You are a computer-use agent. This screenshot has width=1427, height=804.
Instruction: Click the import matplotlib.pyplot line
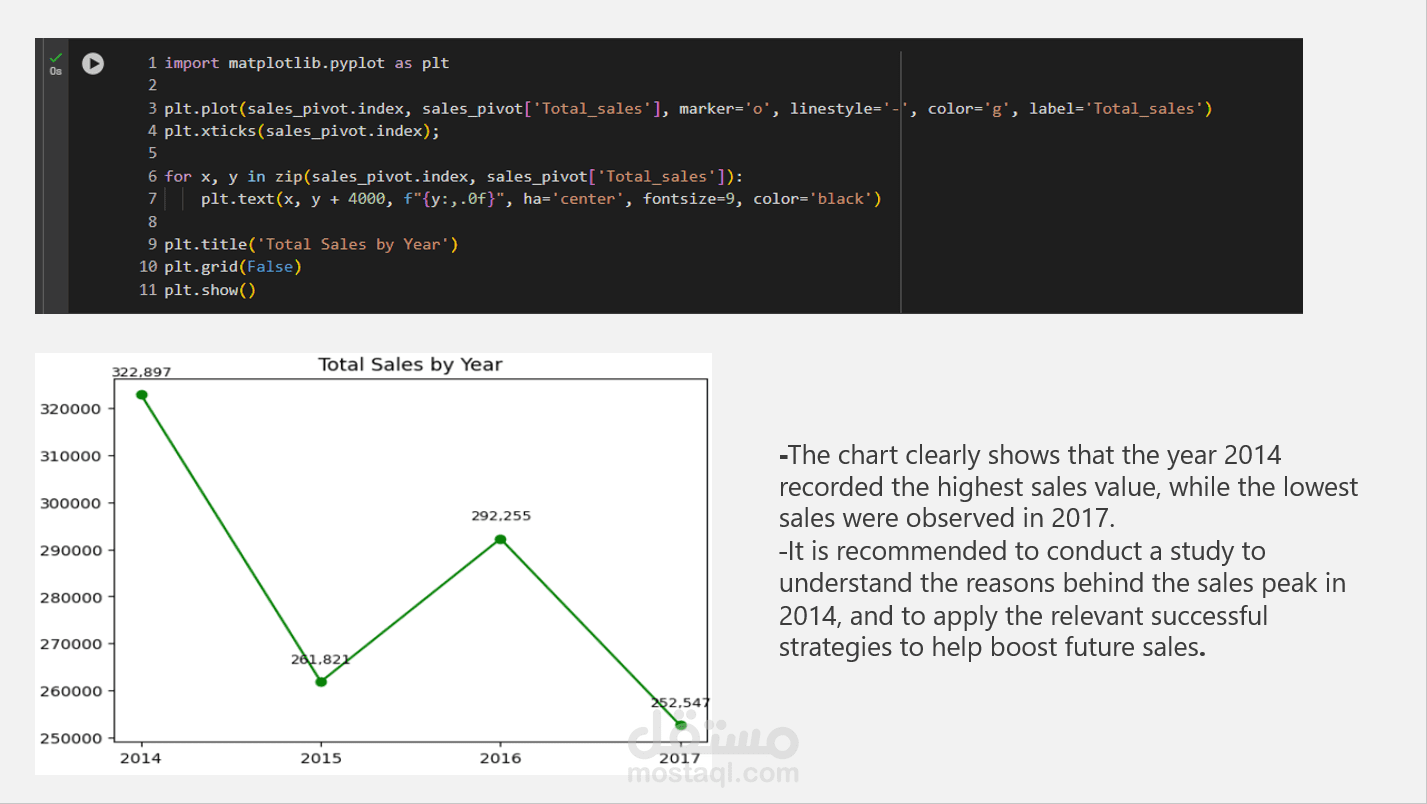[x=307, y=63]
